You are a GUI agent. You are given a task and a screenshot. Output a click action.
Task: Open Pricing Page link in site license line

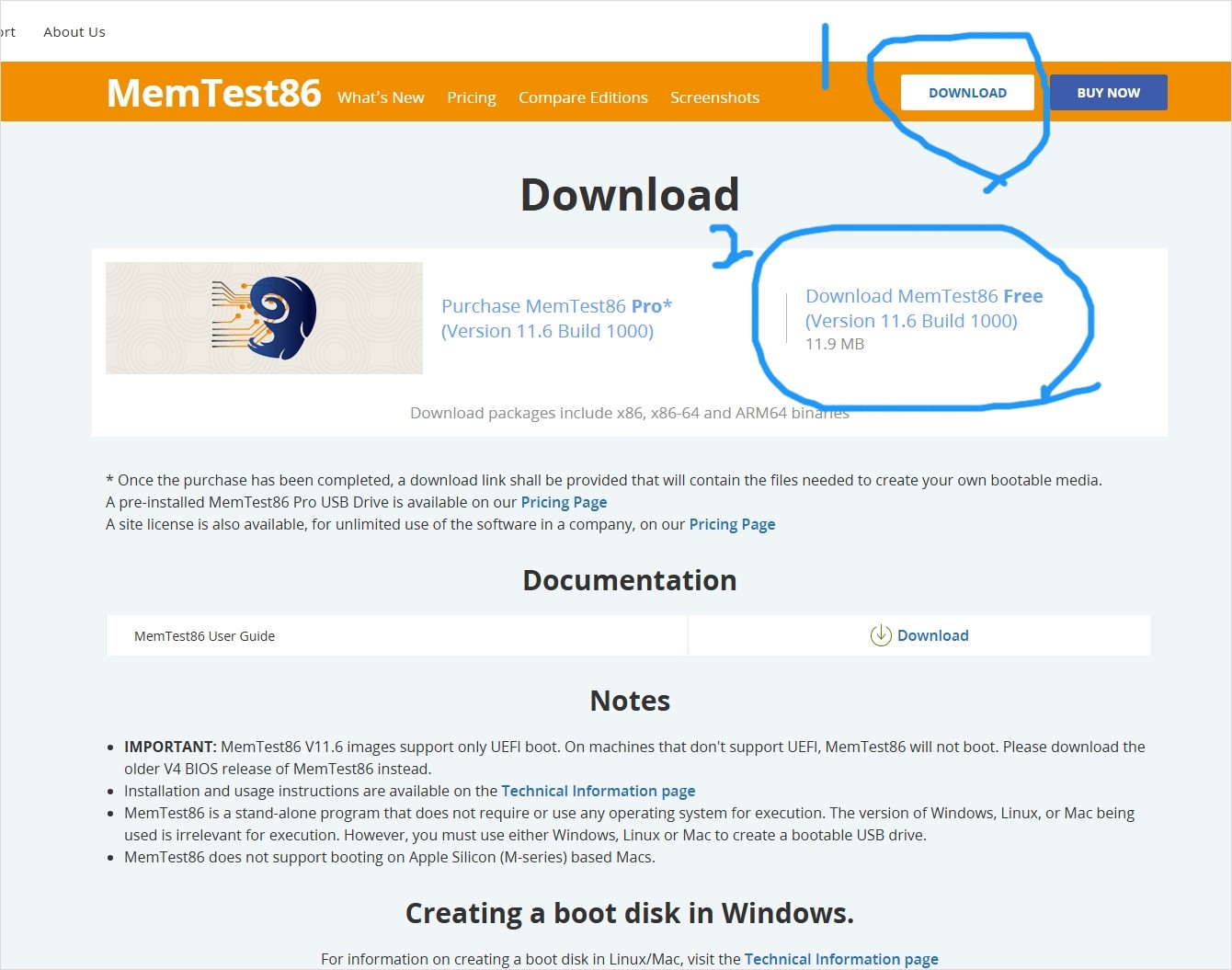(732, 524)
